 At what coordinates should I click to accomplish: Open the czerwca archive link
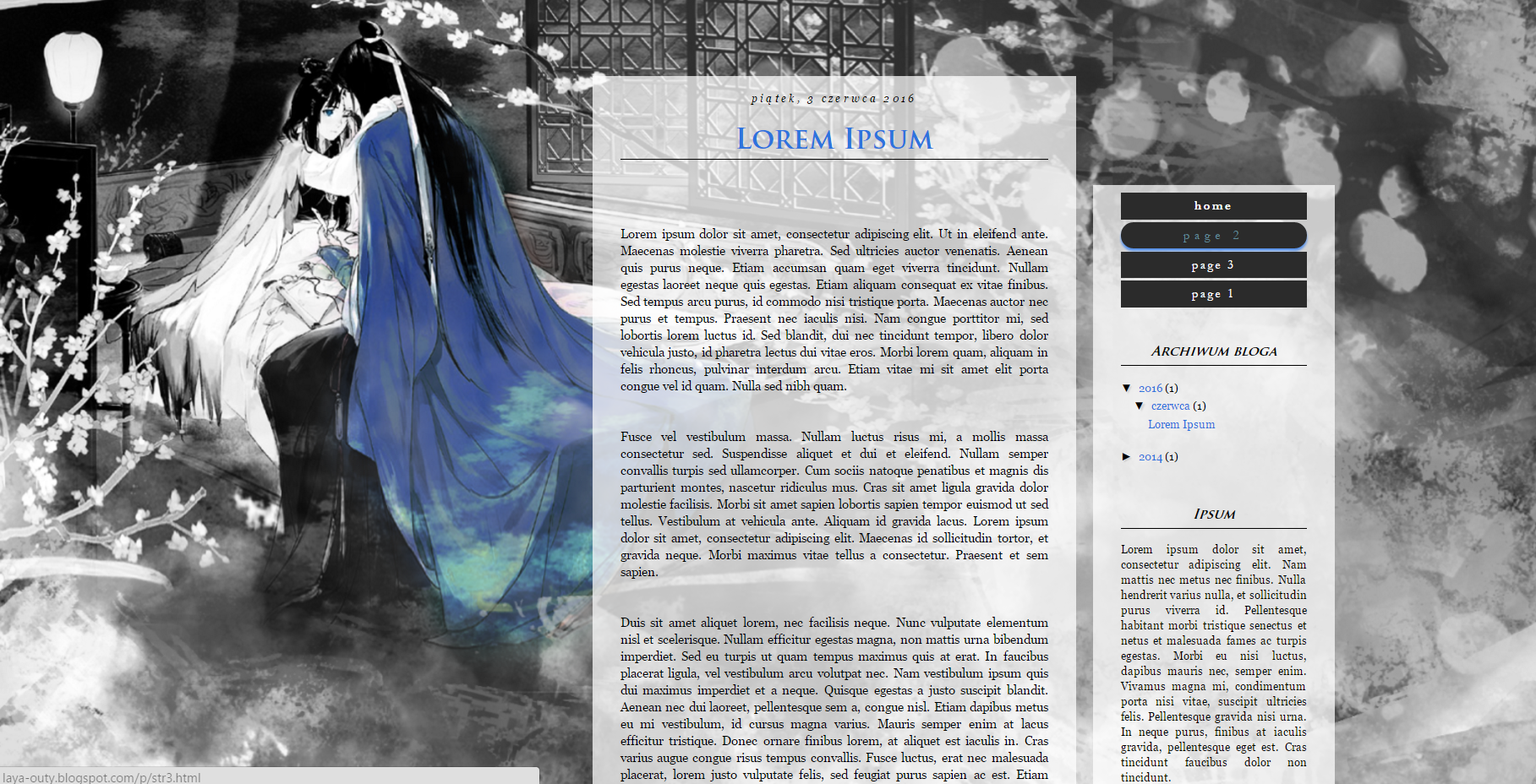[1170, 406]
